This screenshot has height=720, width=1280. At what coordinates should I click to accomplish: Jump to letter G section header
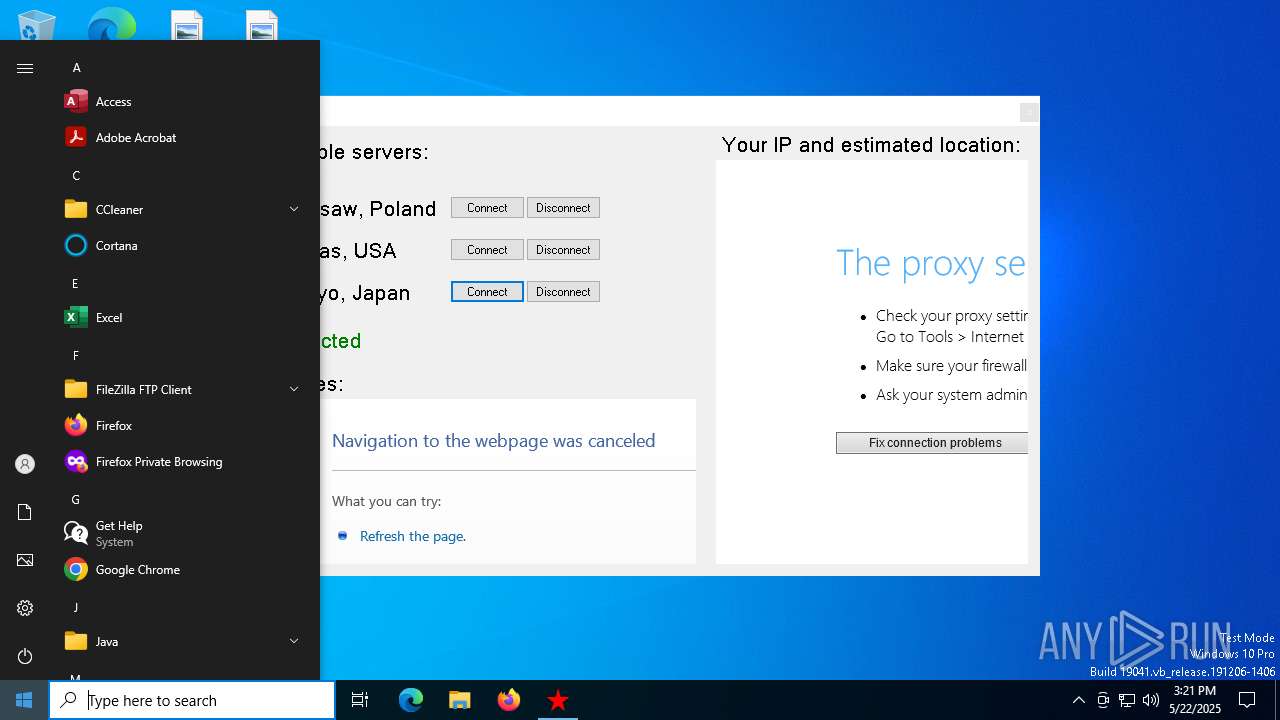(x=76, y=500)
